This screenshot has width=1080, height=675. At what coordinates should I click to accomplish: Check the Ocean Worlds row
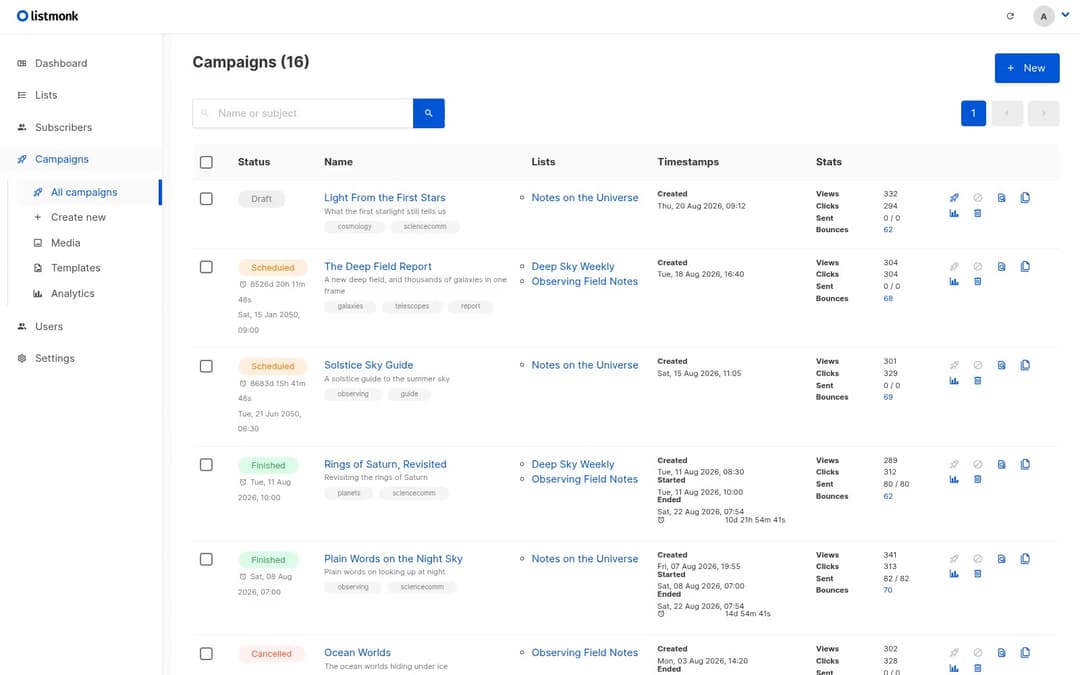click(x=206, y=653)
